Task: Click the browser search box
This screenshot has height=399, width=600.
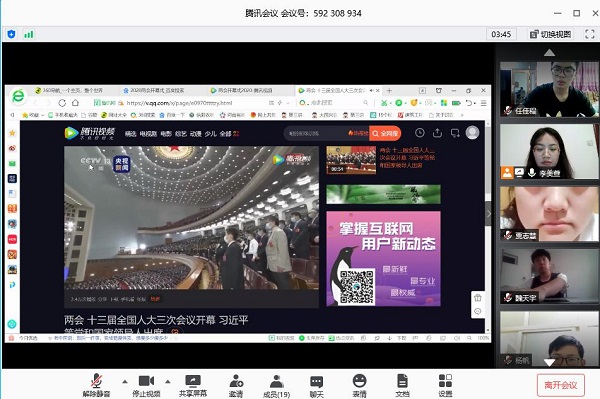Action: point(333,103)
